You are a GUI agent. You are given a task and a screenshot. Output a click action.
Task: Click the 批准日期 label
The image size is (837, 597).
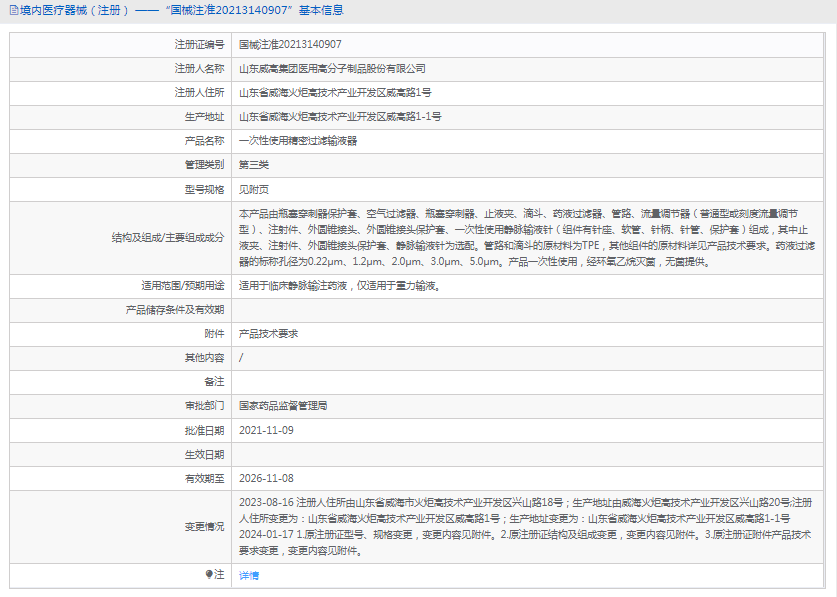pyautogui.click(x=204, y=430)
